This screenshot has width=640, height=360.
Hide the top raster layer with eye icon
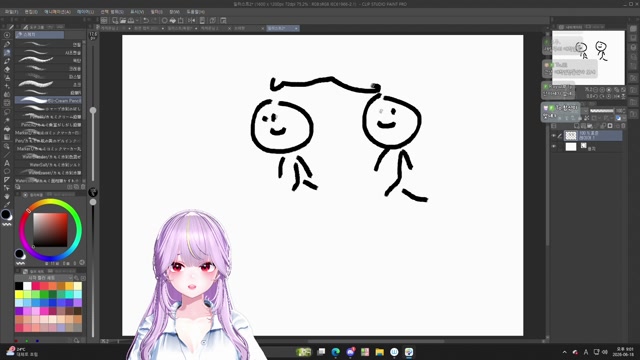(554, 136)
